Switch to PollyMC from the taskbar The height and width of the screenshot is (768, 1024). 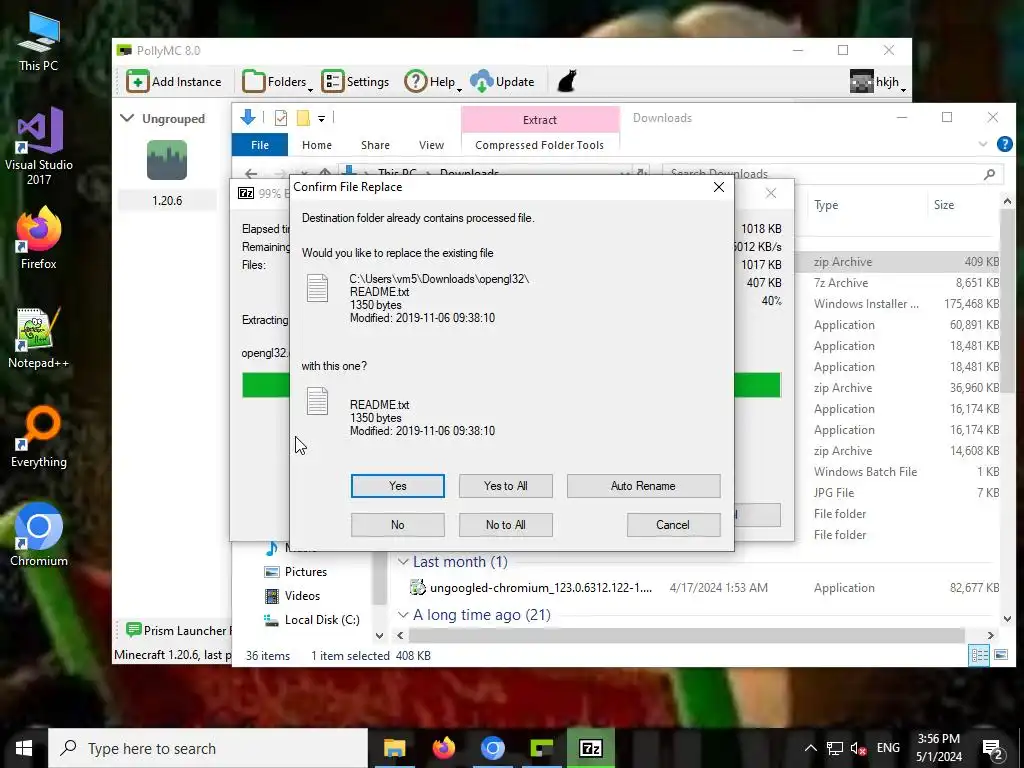(541, 748)
